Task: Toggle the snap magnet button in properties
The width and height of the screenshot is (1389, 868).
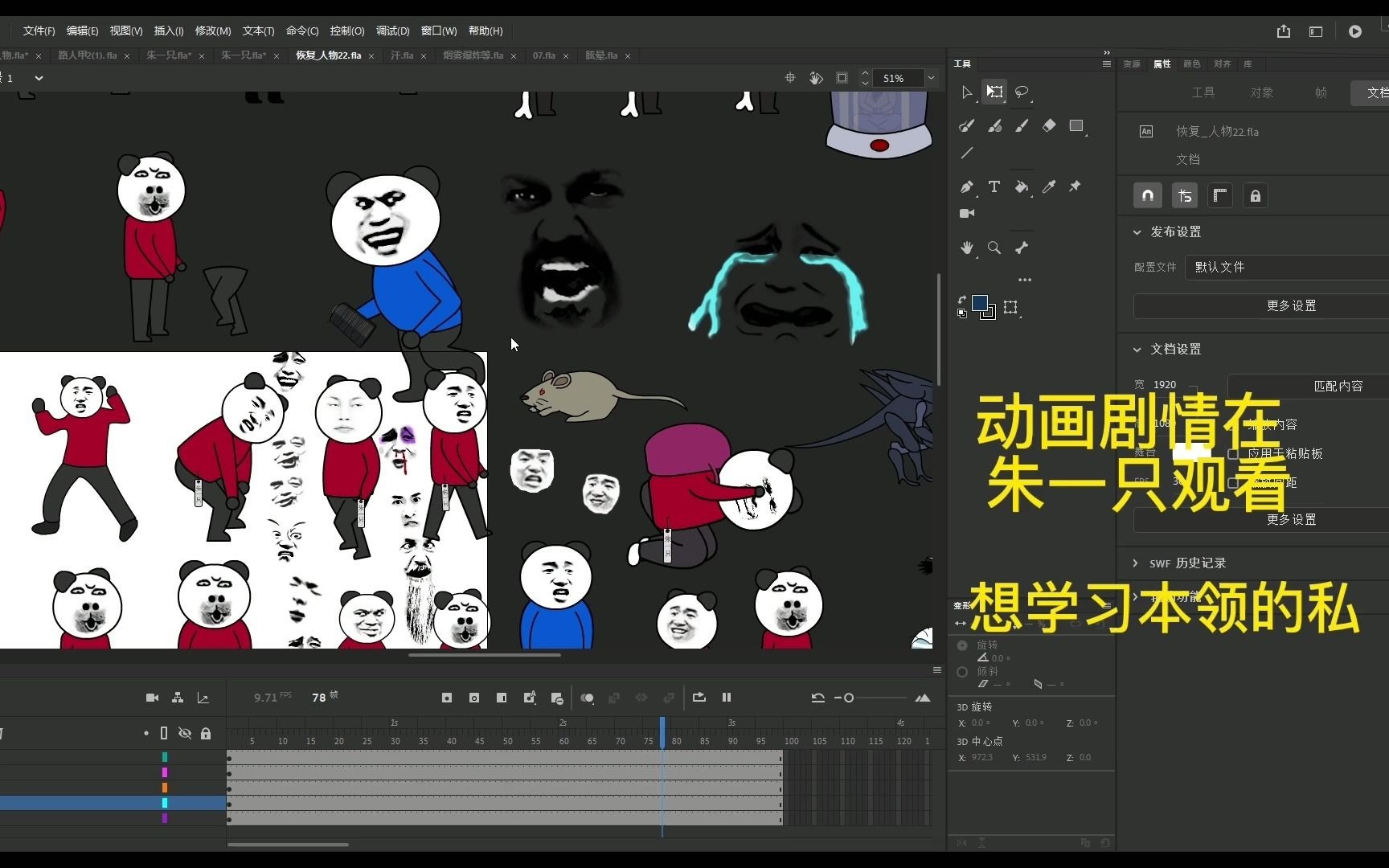Action: click(x=1148, y=195)
